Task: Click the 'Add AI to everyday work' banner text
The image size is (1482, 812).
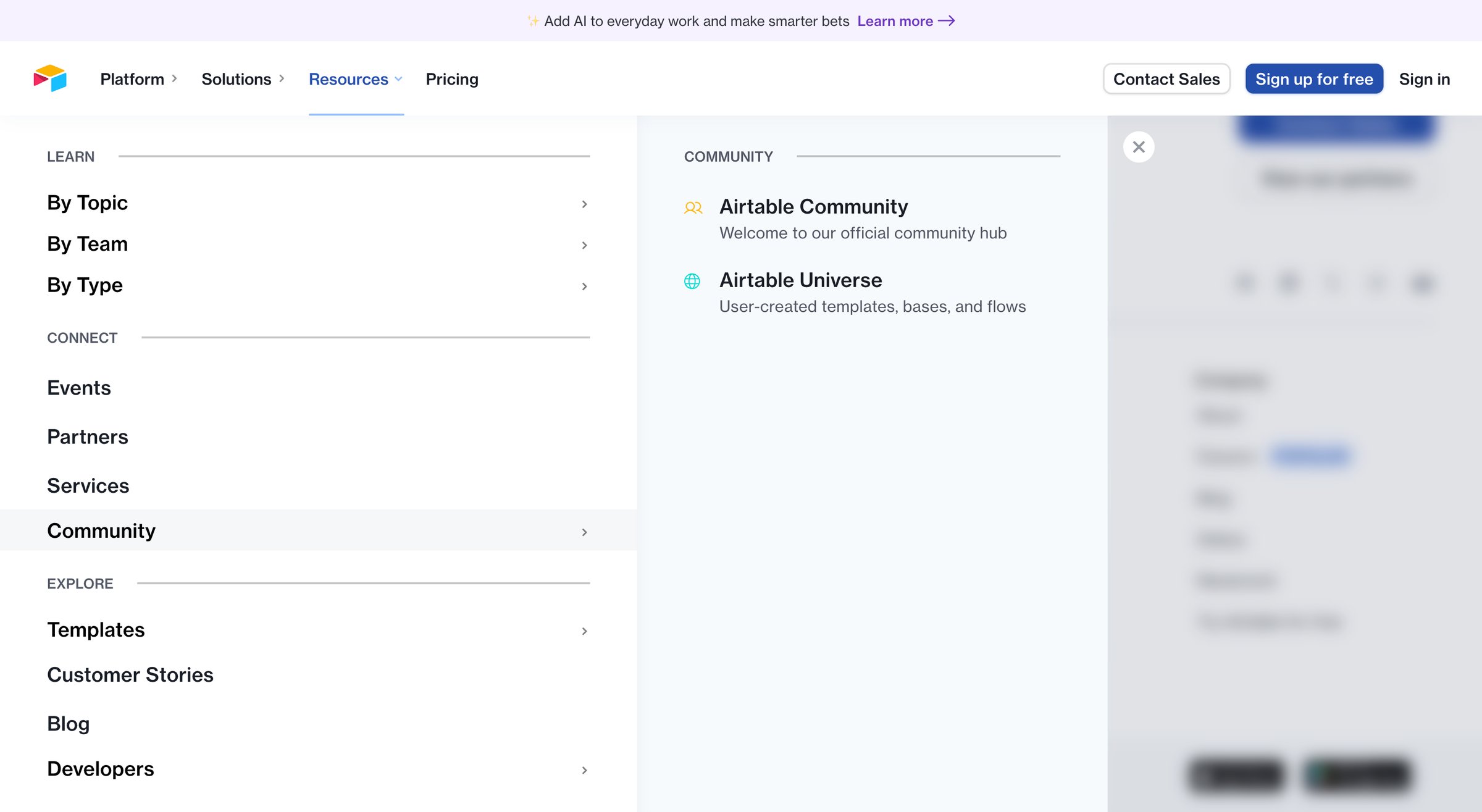Action: [697, 21]
